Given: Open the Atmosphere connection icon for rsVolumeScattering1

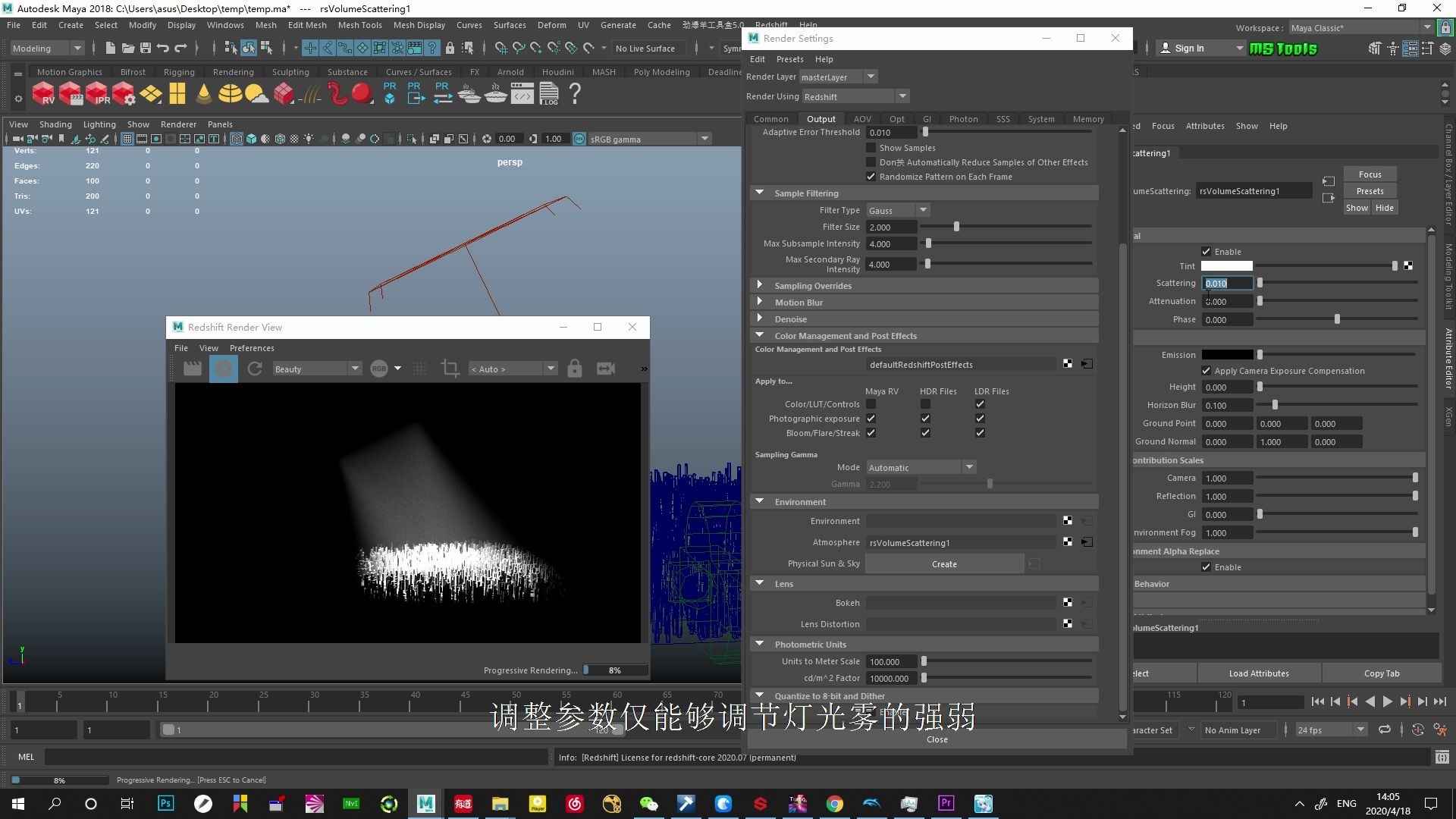Looking at the screenshot, I should click(x=1087, y=542).
